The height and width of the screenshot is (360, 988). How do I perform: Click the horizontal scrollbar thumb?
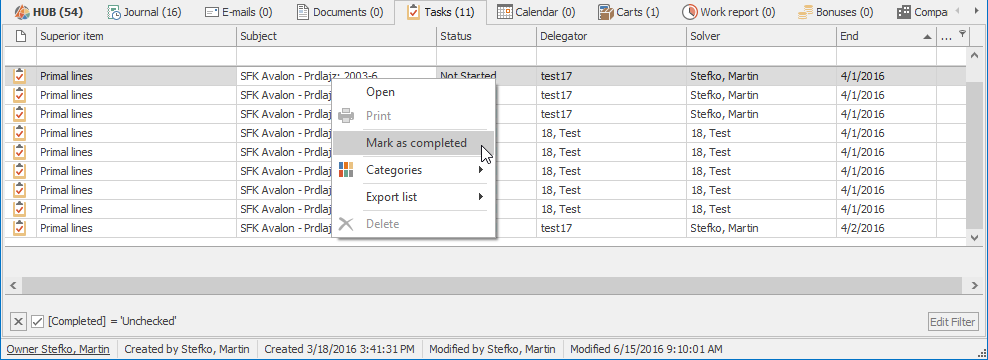coord(492,286)
